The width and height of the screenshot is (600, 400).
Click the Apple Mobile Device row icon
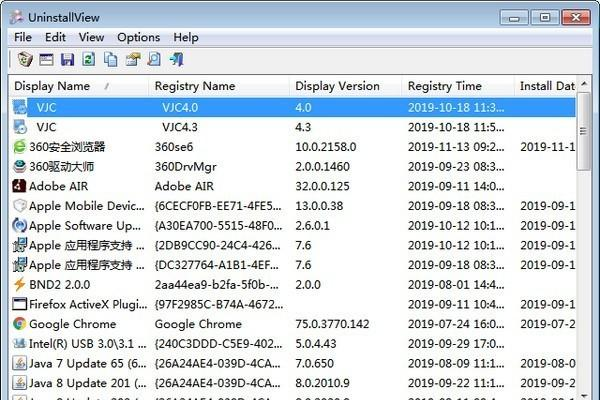(20, 206)
